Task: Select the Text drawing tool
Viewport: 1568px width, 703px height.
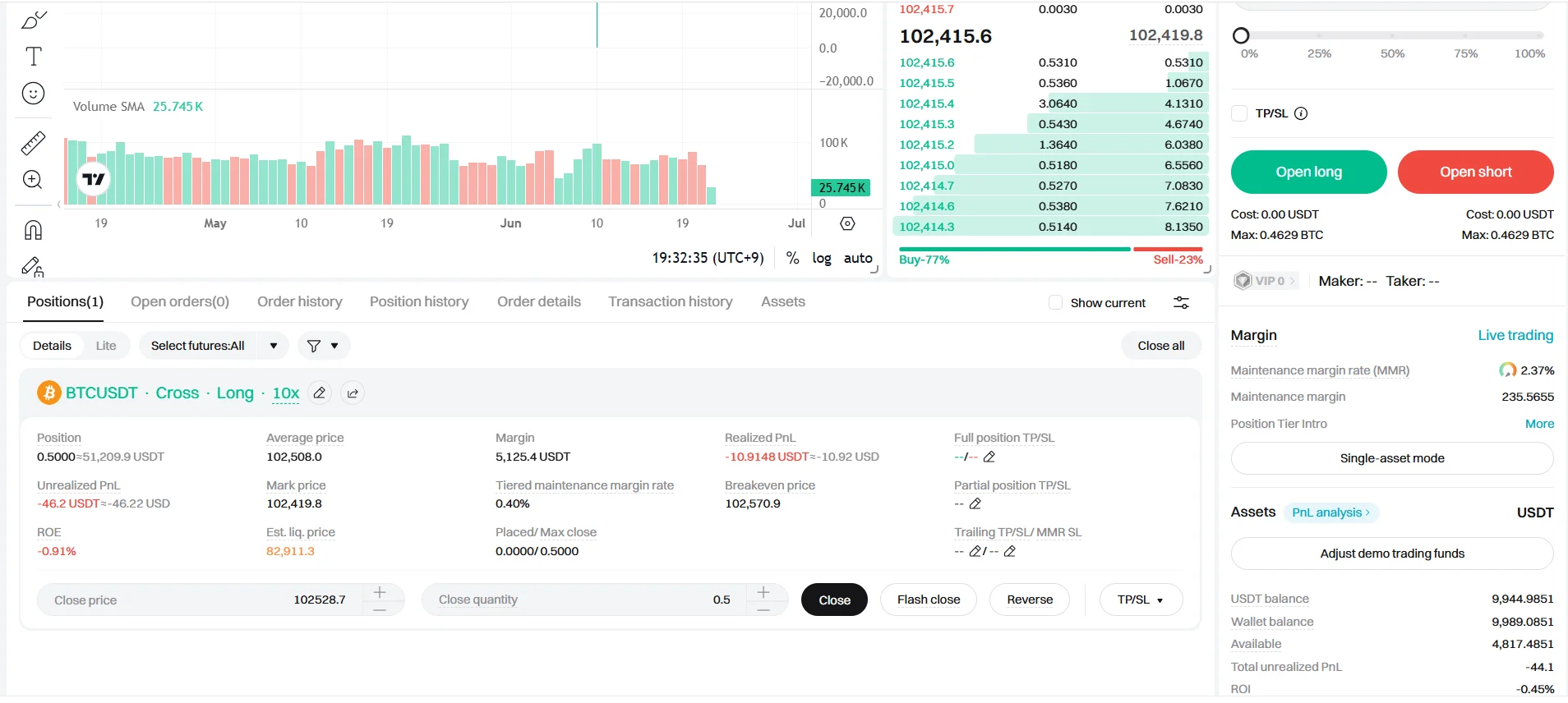Action: (x=33, y=57)
